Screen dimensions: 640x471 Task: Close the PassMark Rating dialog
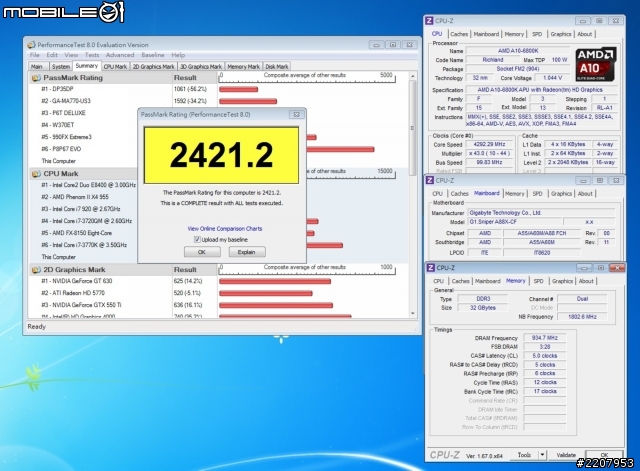pyautogui.click(x=297, y=115)
